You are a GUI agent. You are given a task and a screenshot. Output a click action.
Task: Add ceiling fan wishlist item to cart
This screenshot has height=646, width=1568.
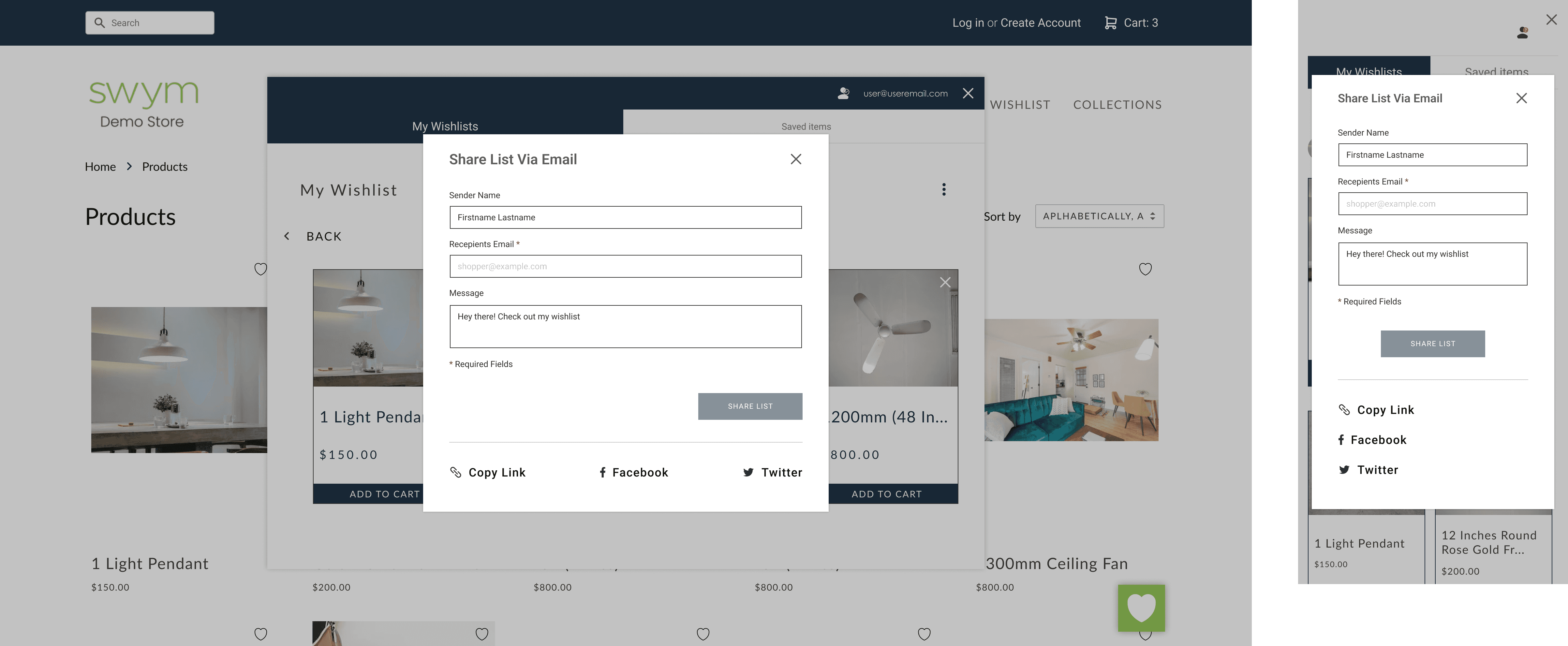point(893,494)
